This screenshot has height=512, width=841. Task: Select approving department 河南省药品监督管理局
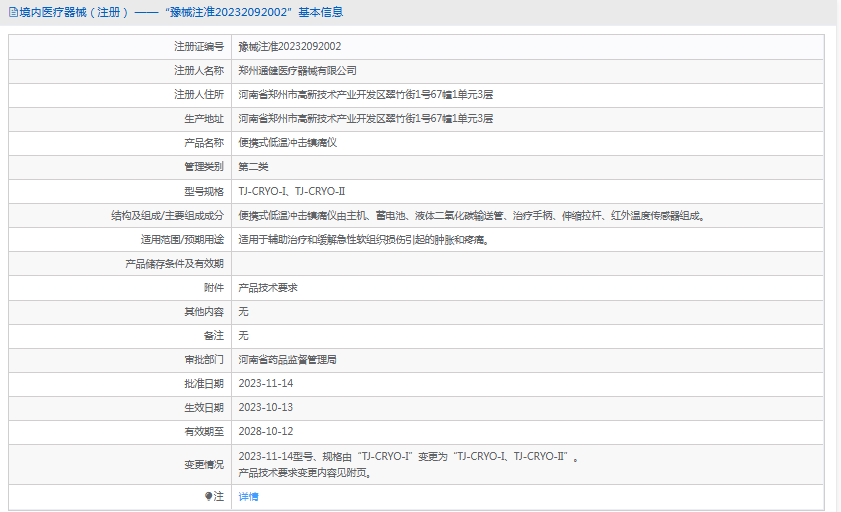[287, 360]
